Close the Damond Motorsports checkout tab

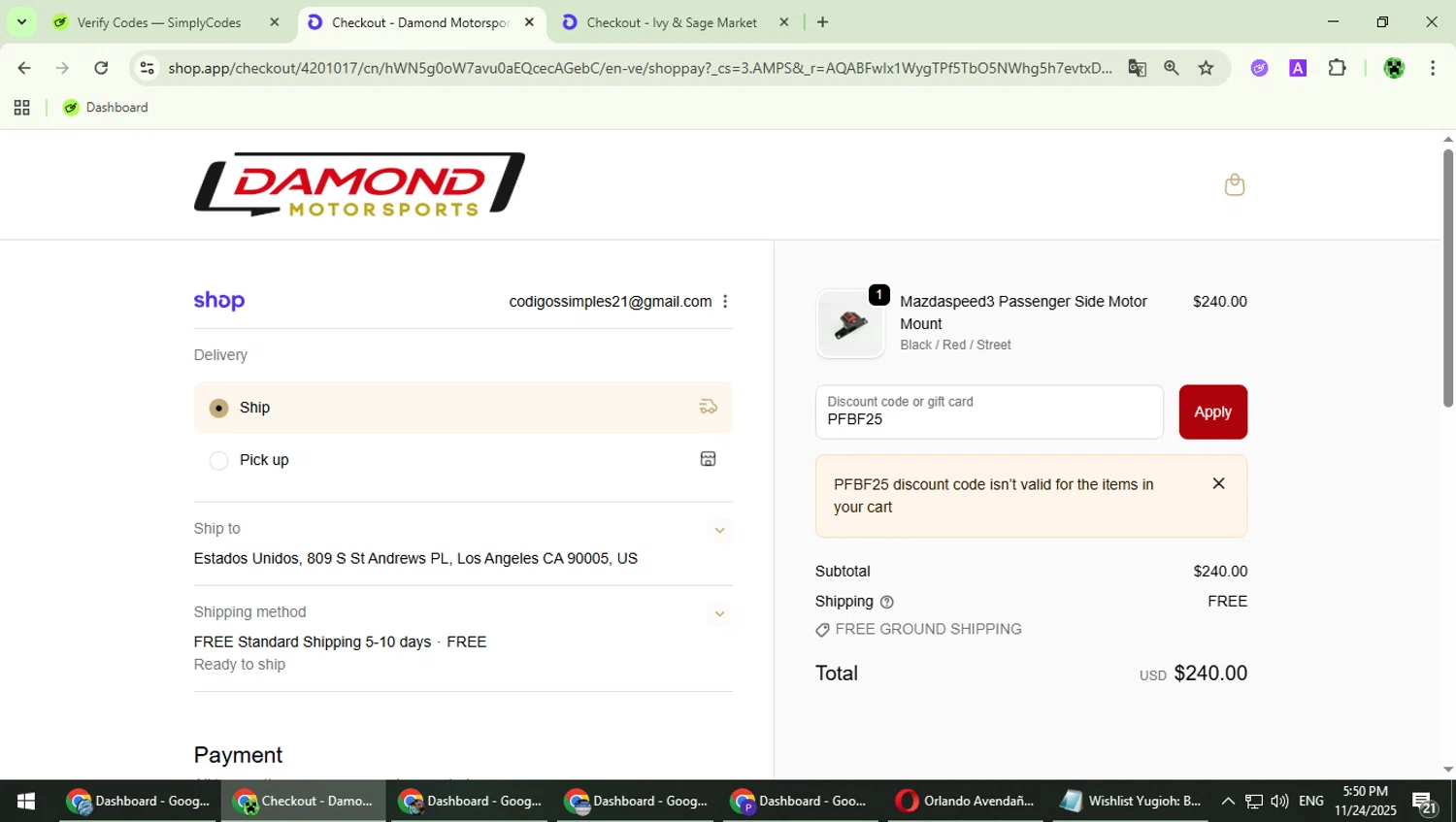point(529,22)
